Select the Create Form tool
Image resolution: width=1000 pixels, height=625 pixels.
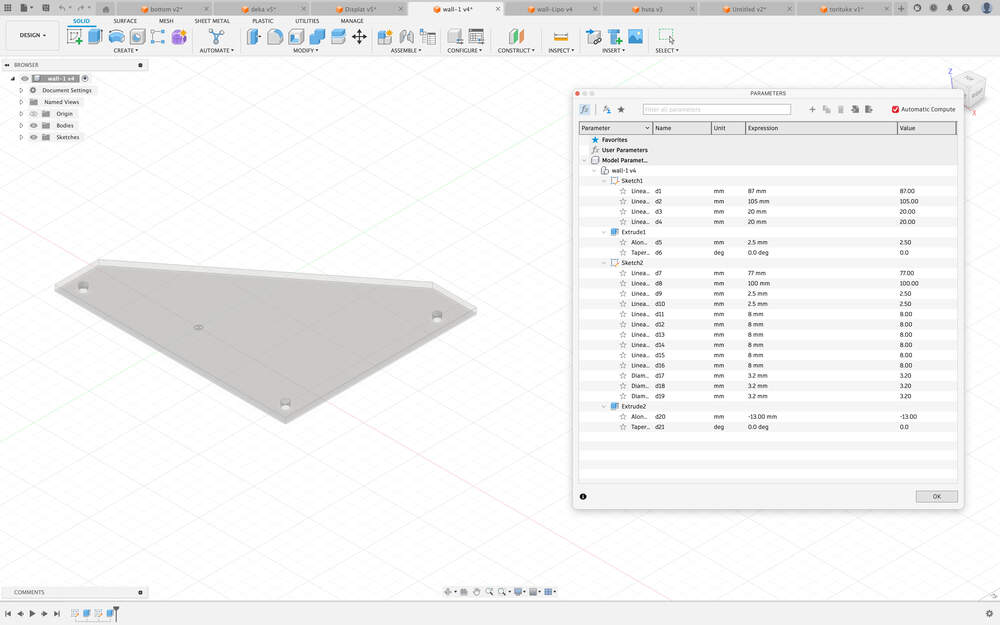tap(179, 36)
